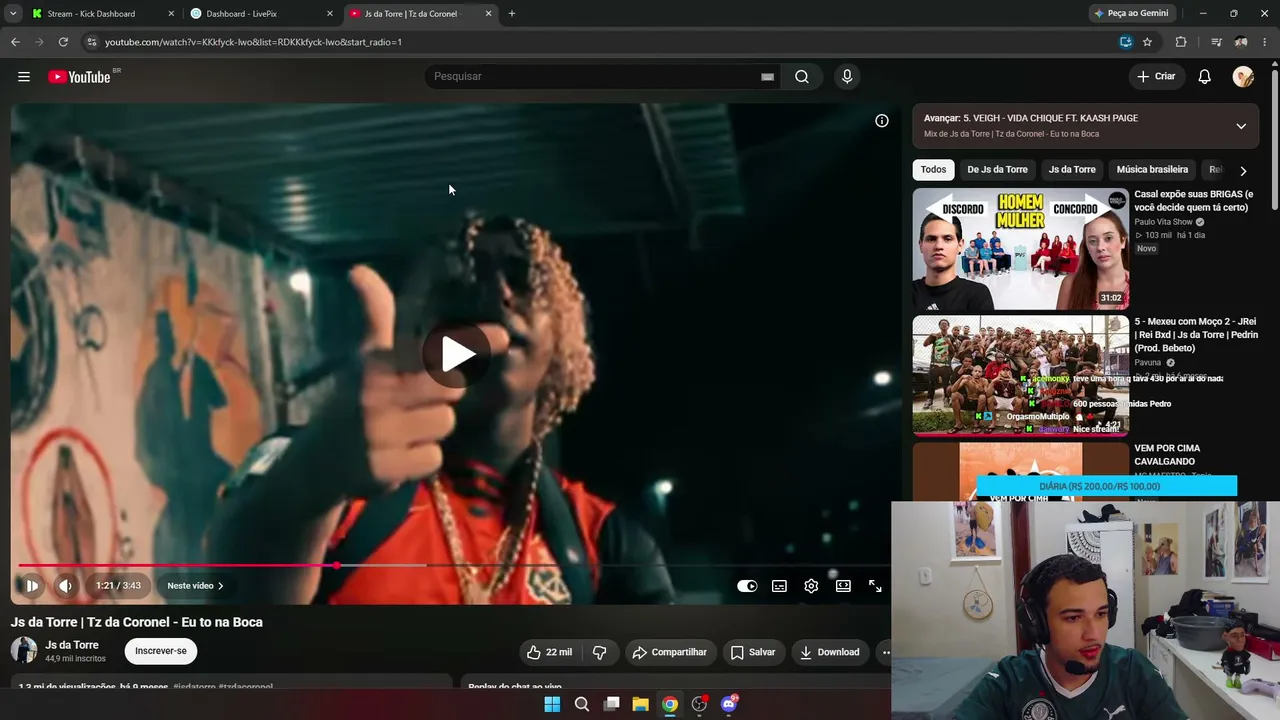
Task: Open a new browser tab
Action: (512, 14)
